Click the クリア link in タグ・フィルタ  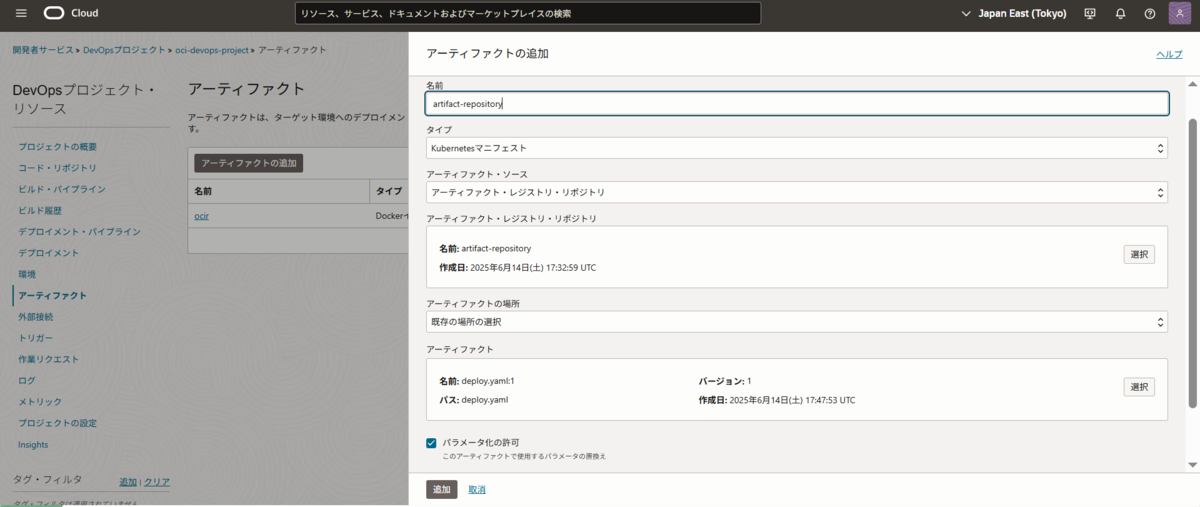pos(157,482)
